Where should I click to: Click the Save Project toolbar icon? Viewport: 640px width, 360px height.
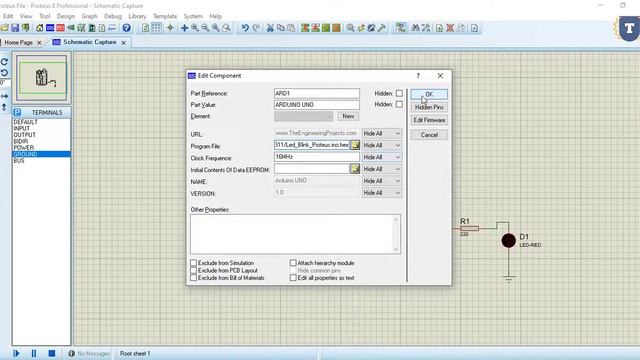click(15, 28)
